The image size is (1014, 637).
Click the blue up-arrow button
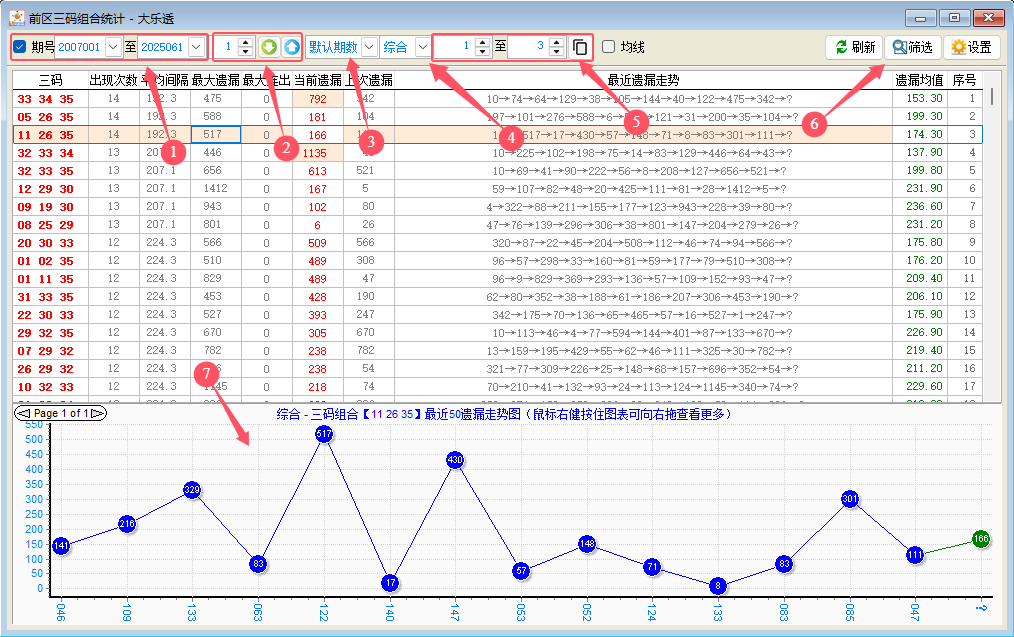(x=290, y=47)
